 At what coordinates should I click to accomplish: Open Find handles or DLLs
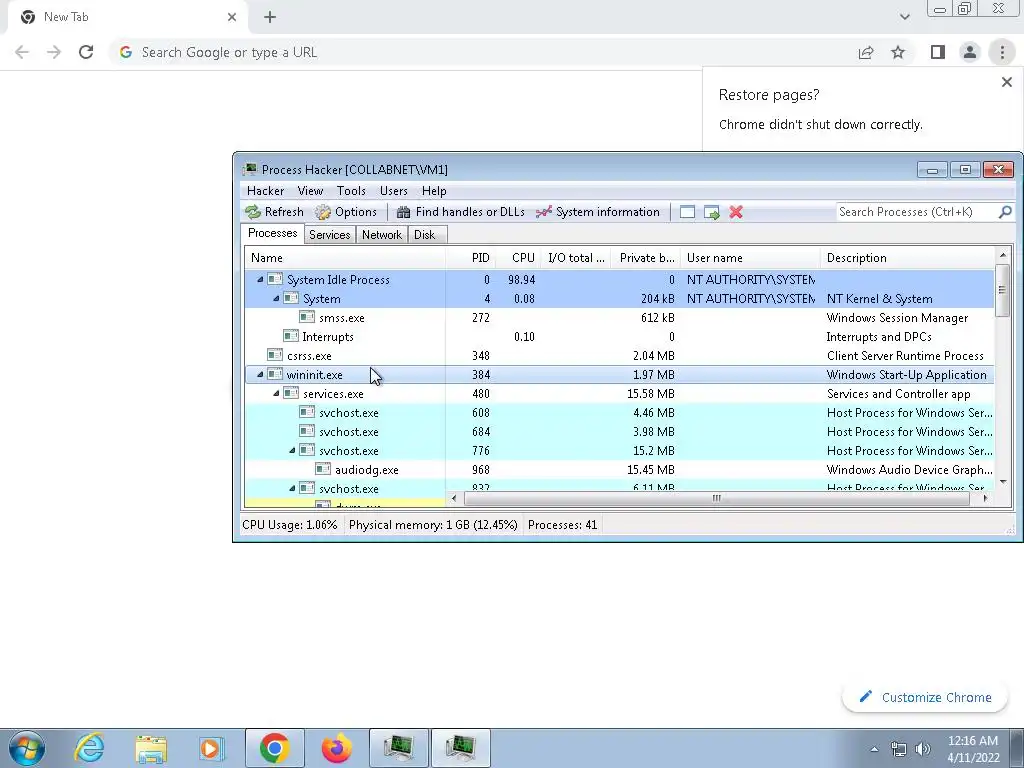460,212
